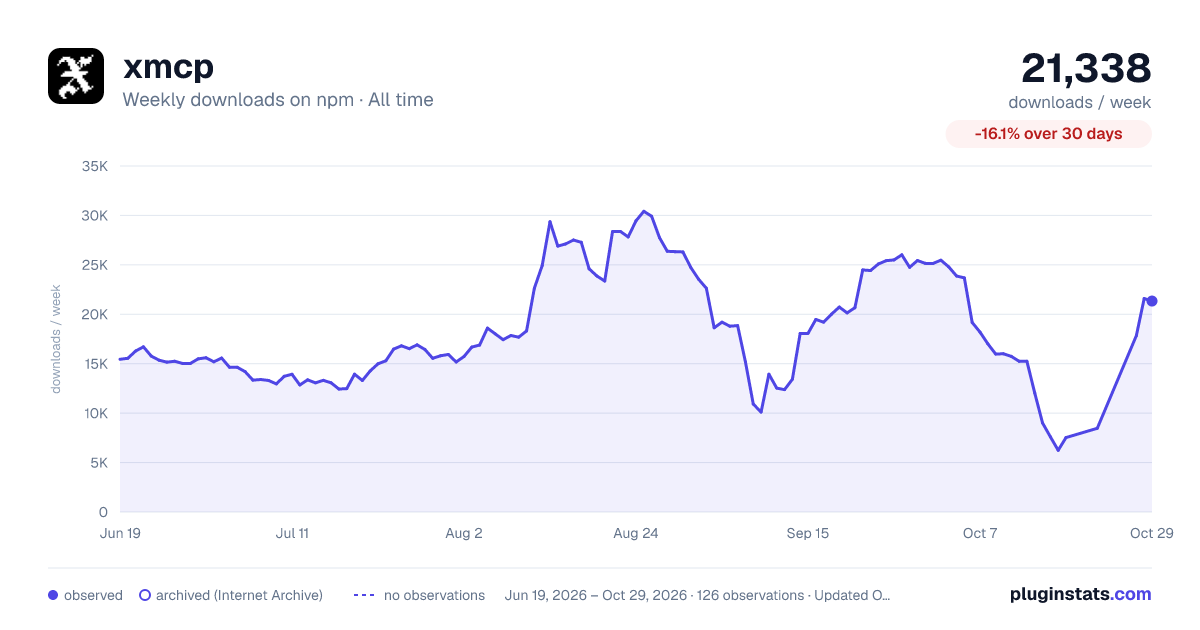Viewport: 1200px width, 630px height.
Task: Click the Oct 7 x-axis label
Action: pos(980,533)
